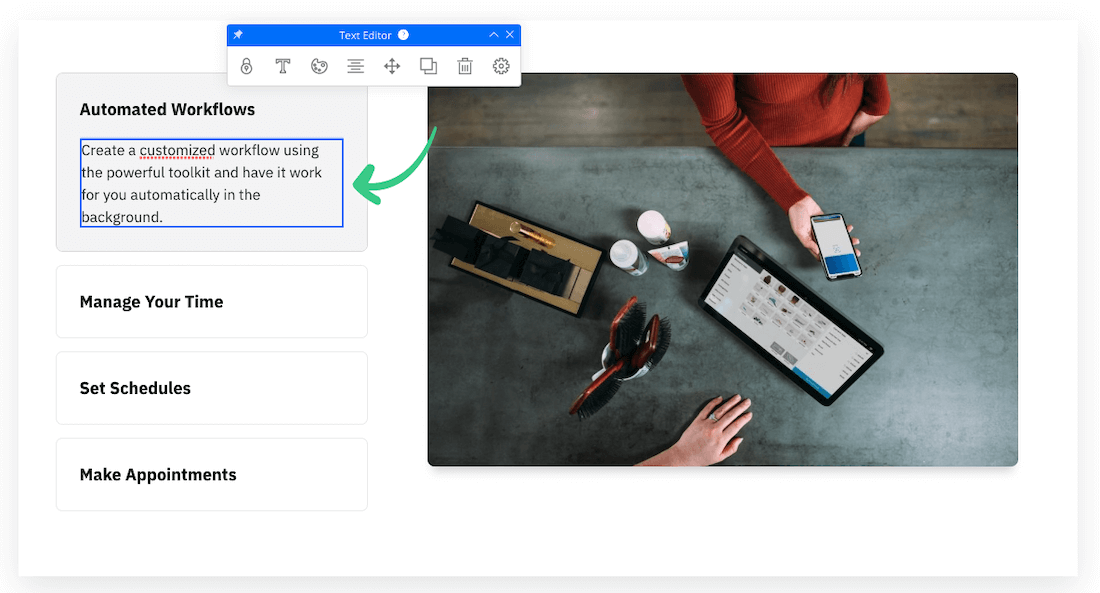The height and width of the screenshot is (593, 1100).
Task: Select the move arrows tool
Action: [392, 66]
